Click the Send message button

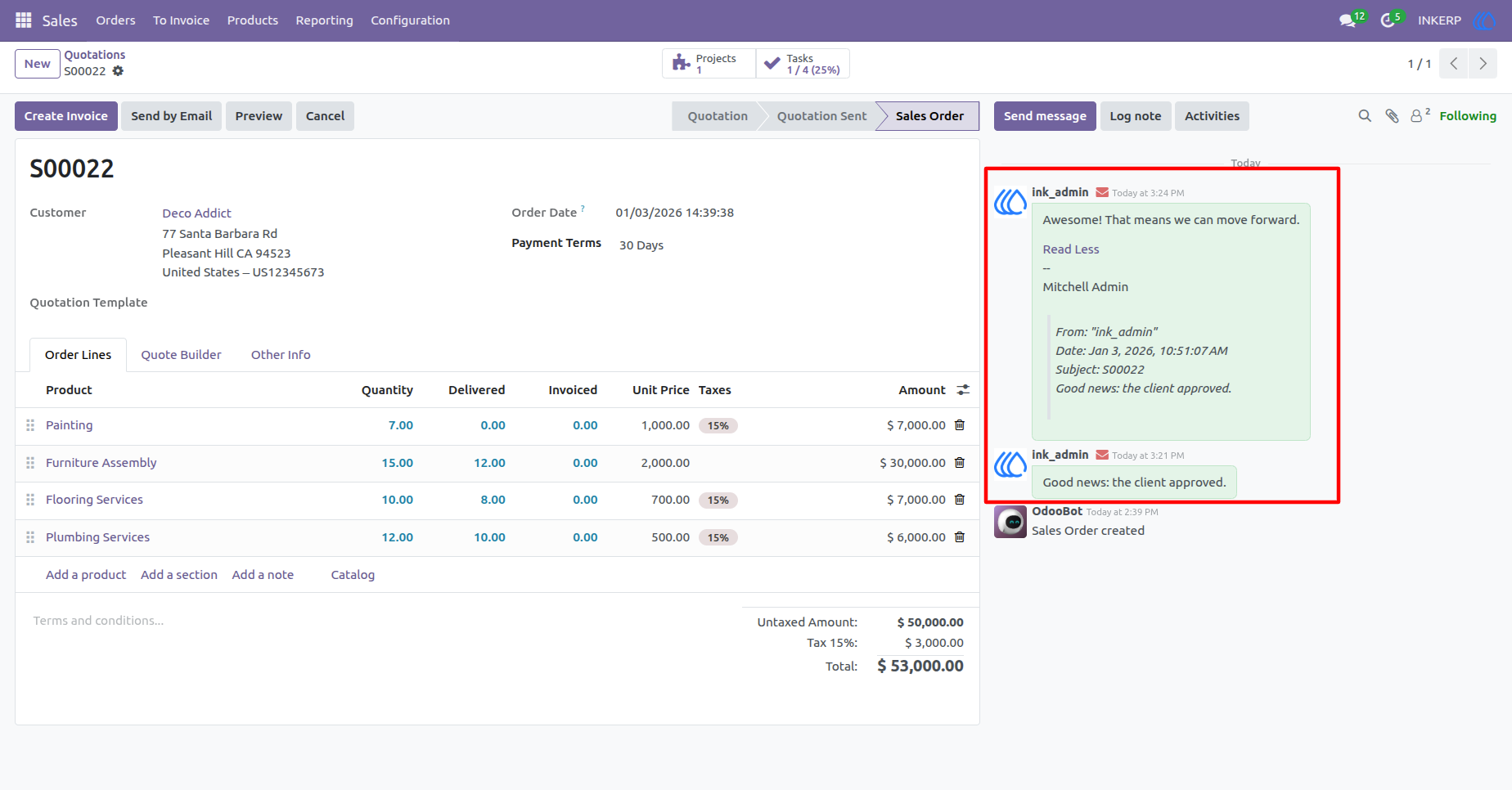(x=1045, y=116)
